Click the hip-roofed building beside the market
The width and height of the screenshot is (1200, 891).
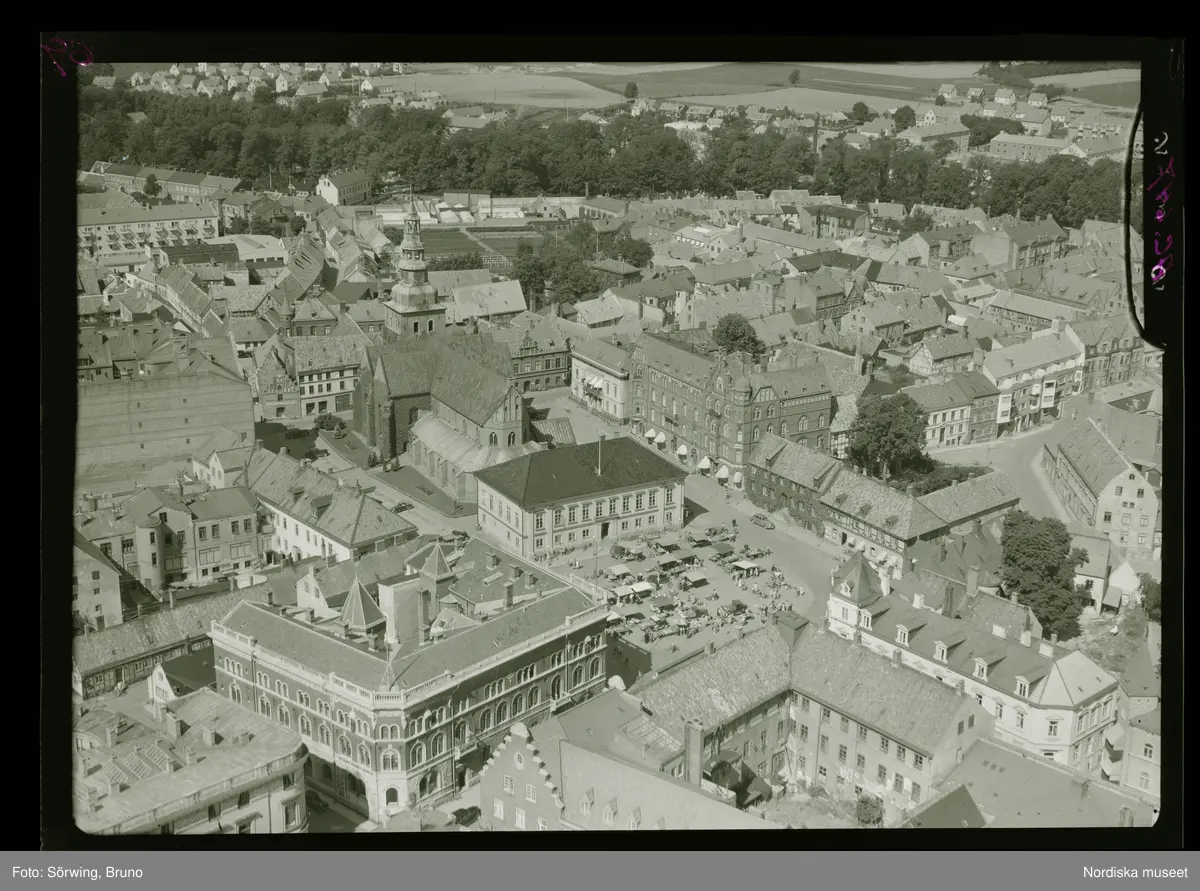(x=580, y=495)
